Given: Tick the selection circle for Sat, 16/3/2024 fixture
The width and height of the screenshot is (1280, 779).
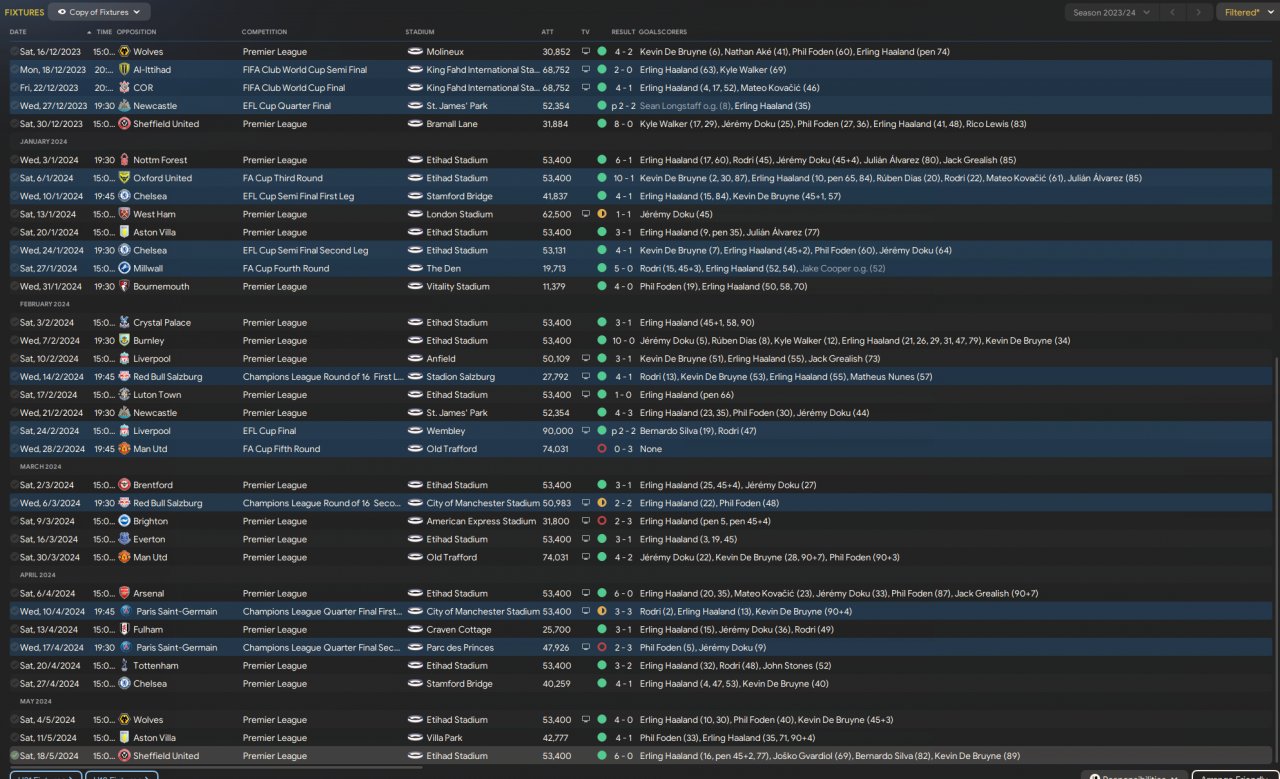Looking at the screenshot, I should [15, 539].
